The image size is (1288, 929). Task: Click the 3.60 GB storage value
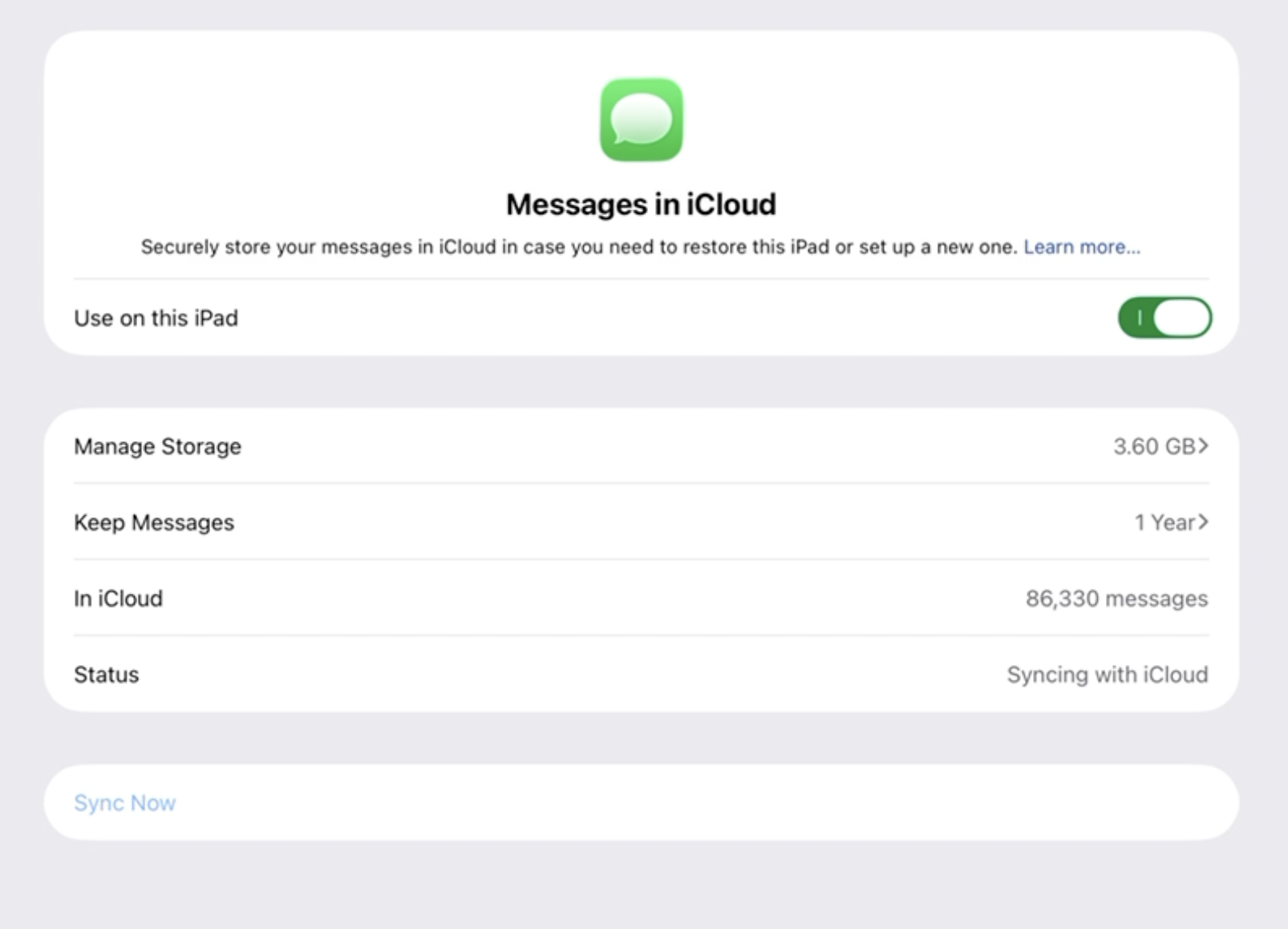[1154, 446]
